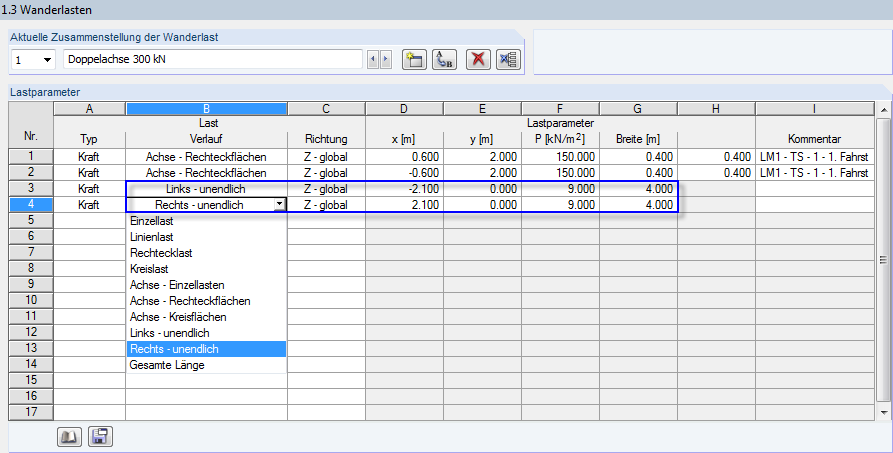
Task: Click scrollbar down arrow of table
Action: (883, 413)
